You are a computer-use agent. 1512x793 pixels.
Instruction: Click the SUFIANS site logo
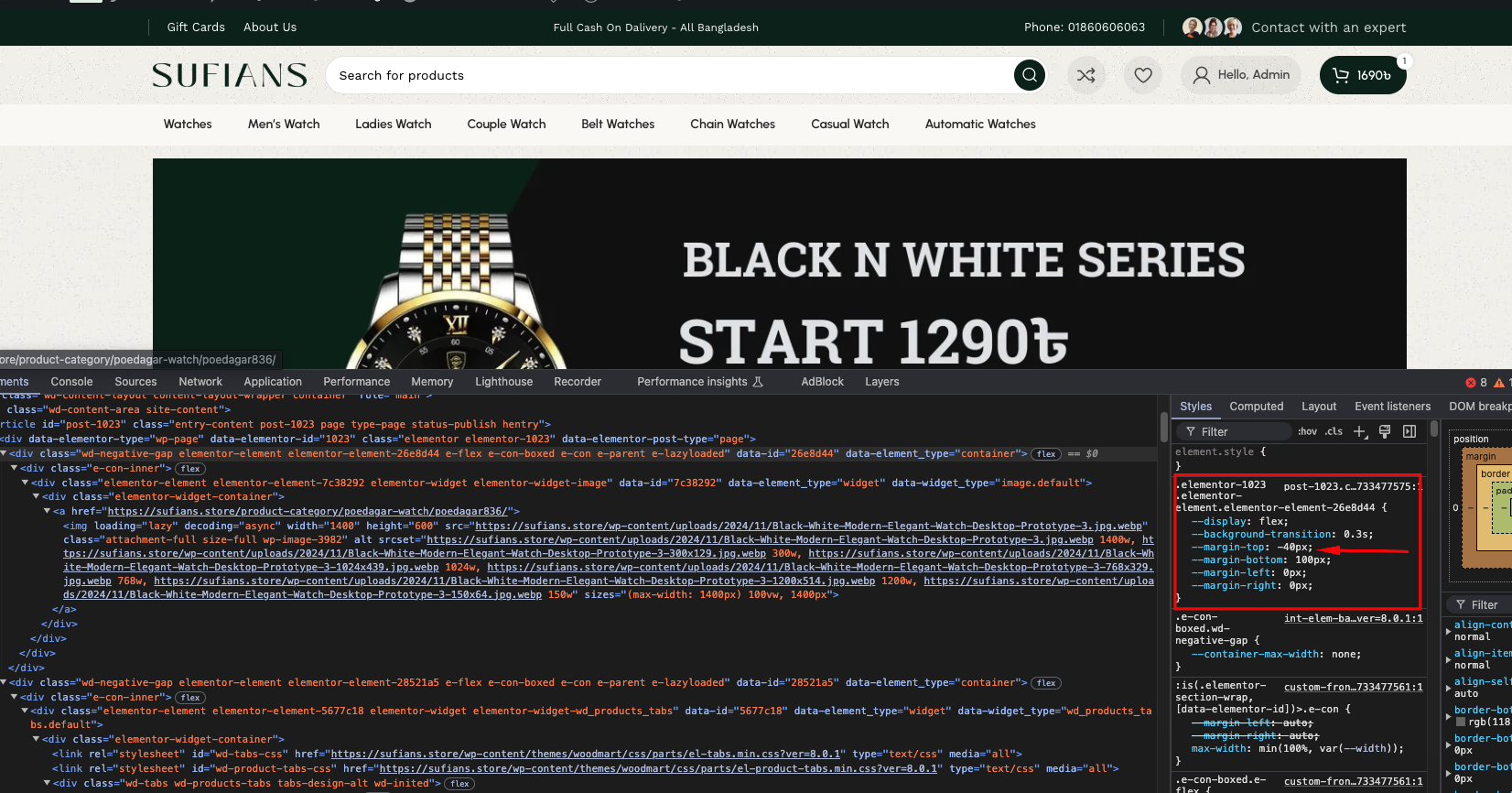(230, 75)
